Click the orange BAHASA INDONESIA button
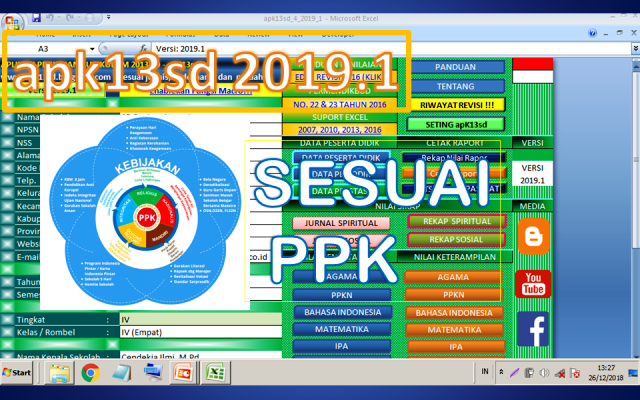The height and width of the screenshot is (400, 640). 454,313
